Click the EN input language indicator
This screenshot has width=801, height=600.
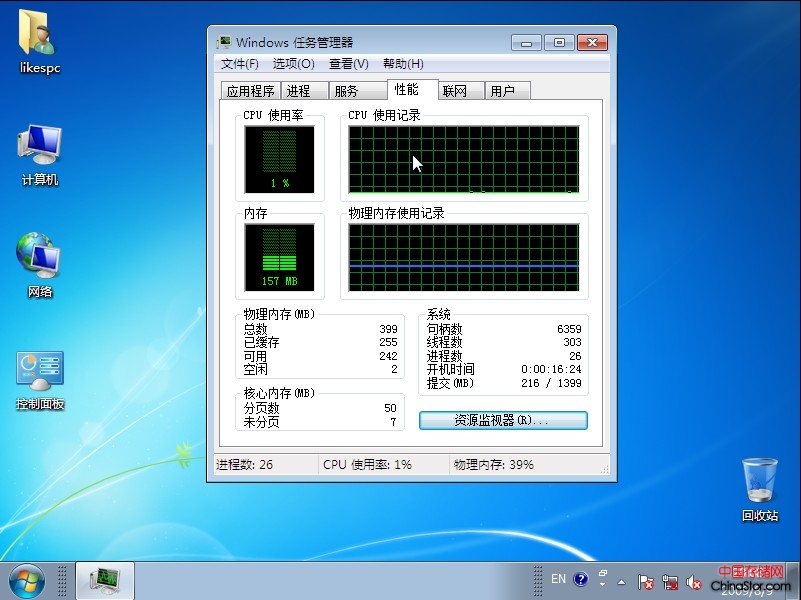click(558, 579)
